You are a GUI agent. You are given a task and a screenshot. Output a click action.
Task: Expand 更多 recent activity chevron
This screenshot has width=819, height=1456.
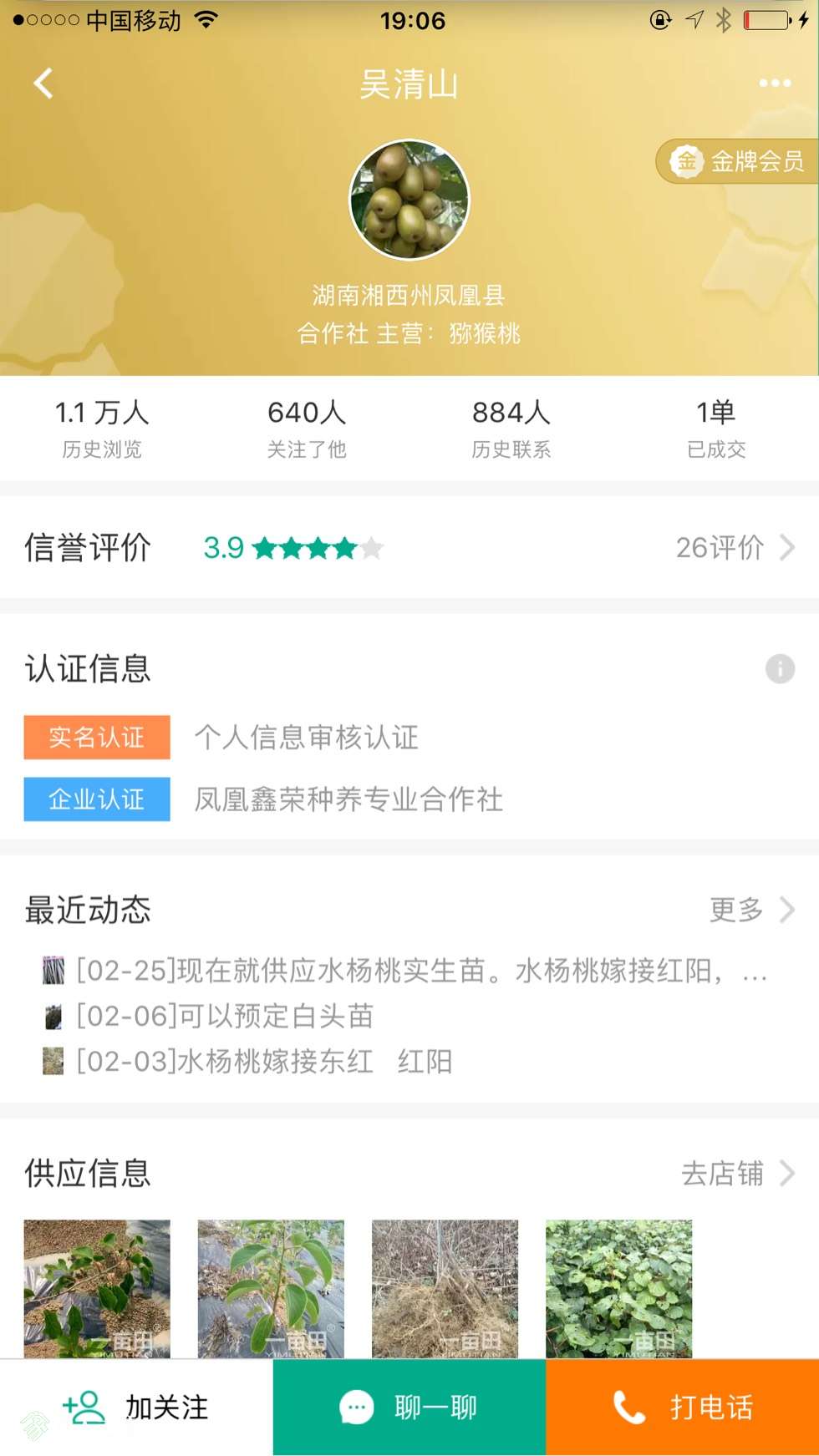[786, 910]
